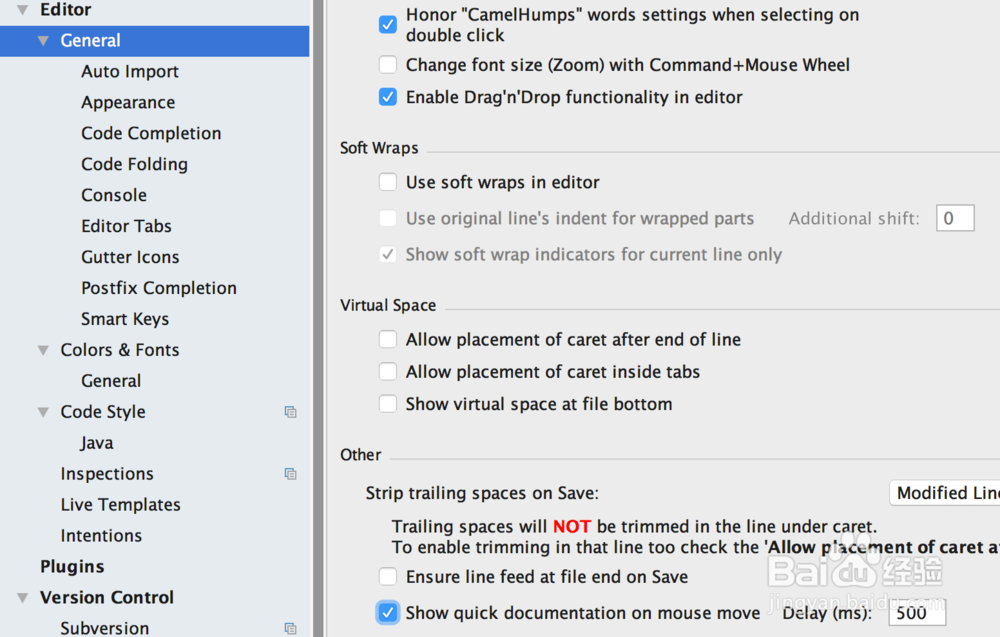Click the copy icon beside Inspections
Image resolution: width=1000 pixels, height=637 pixels.
(x=290, y=474)
